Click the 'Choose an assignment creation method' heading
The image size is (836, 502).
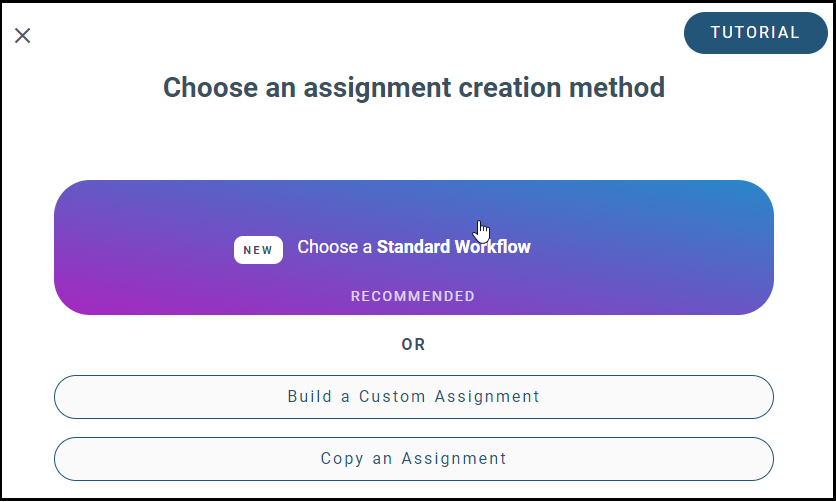point(413,88)
